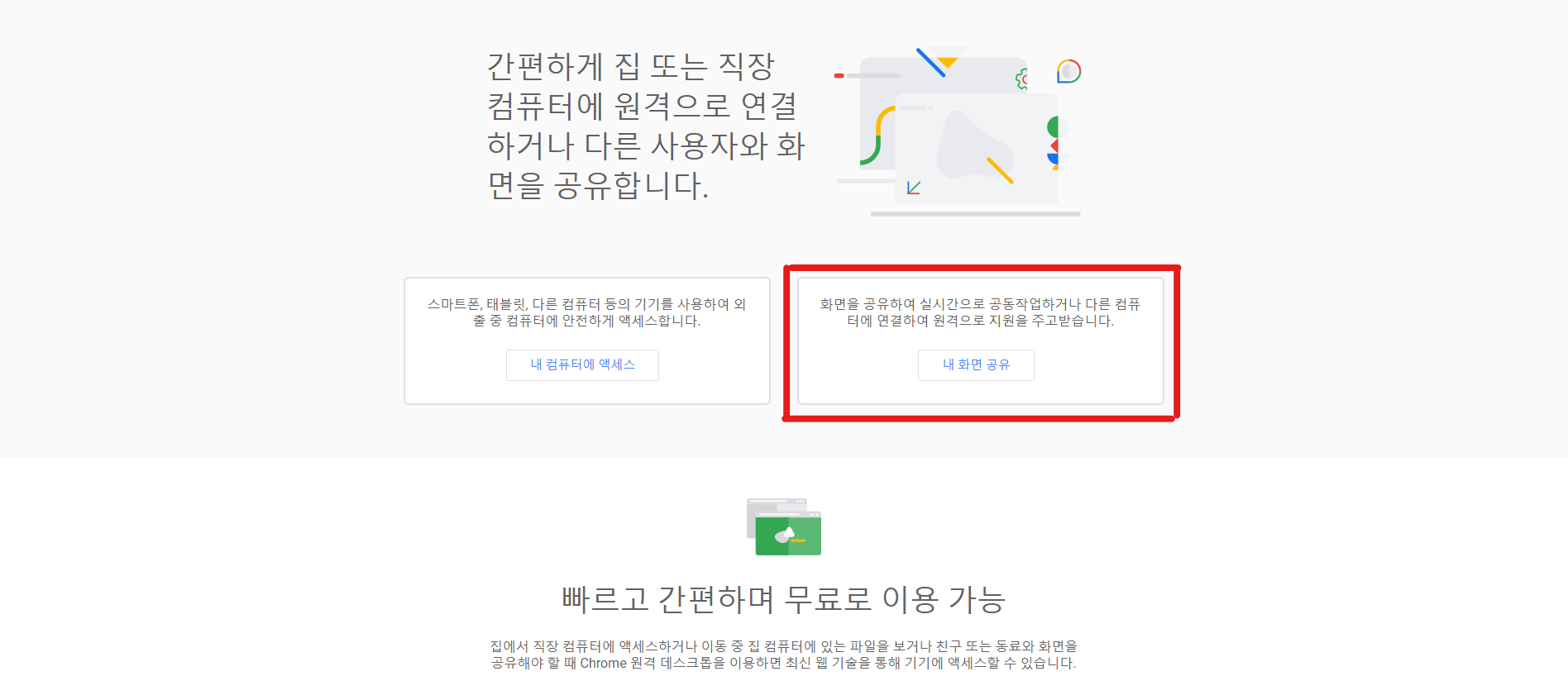Click the remote desktop hero illustration
Viewport: 1568px width, 700px height.
click(958, 131)
